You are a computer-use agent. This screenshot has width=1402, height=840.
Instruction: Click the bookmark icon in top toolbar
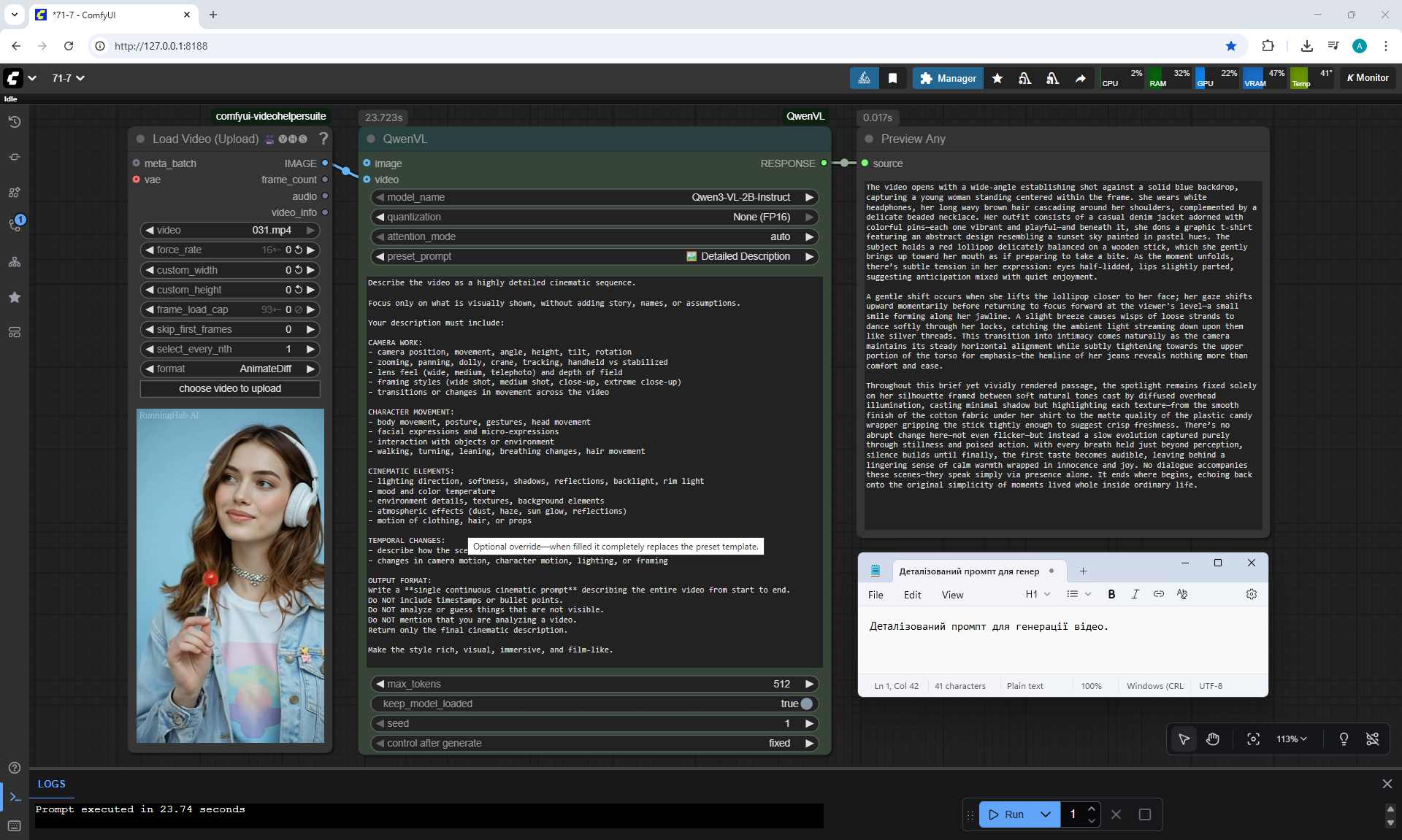(x=892, y=78)
